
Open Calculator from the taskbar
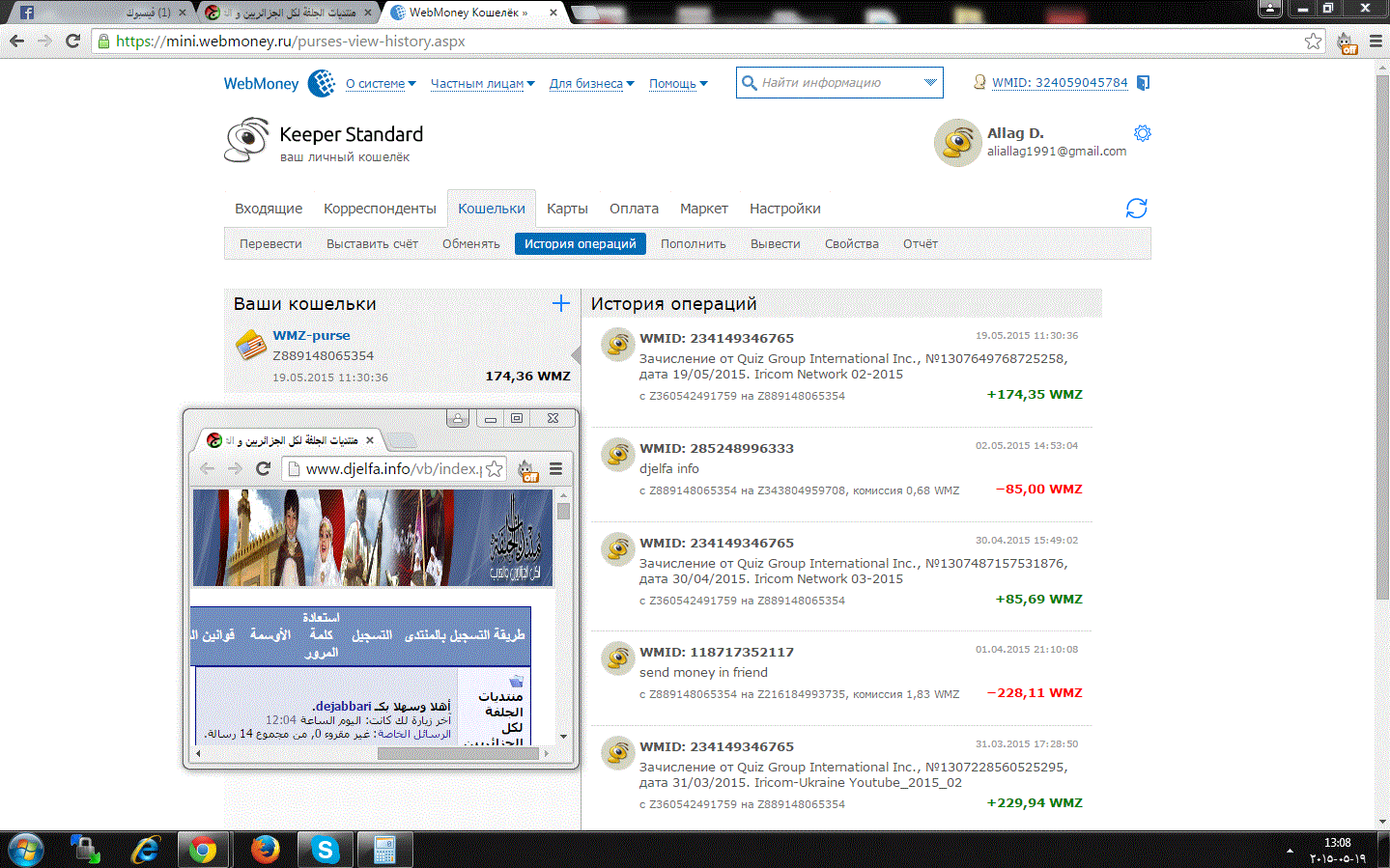click(385, 850)
